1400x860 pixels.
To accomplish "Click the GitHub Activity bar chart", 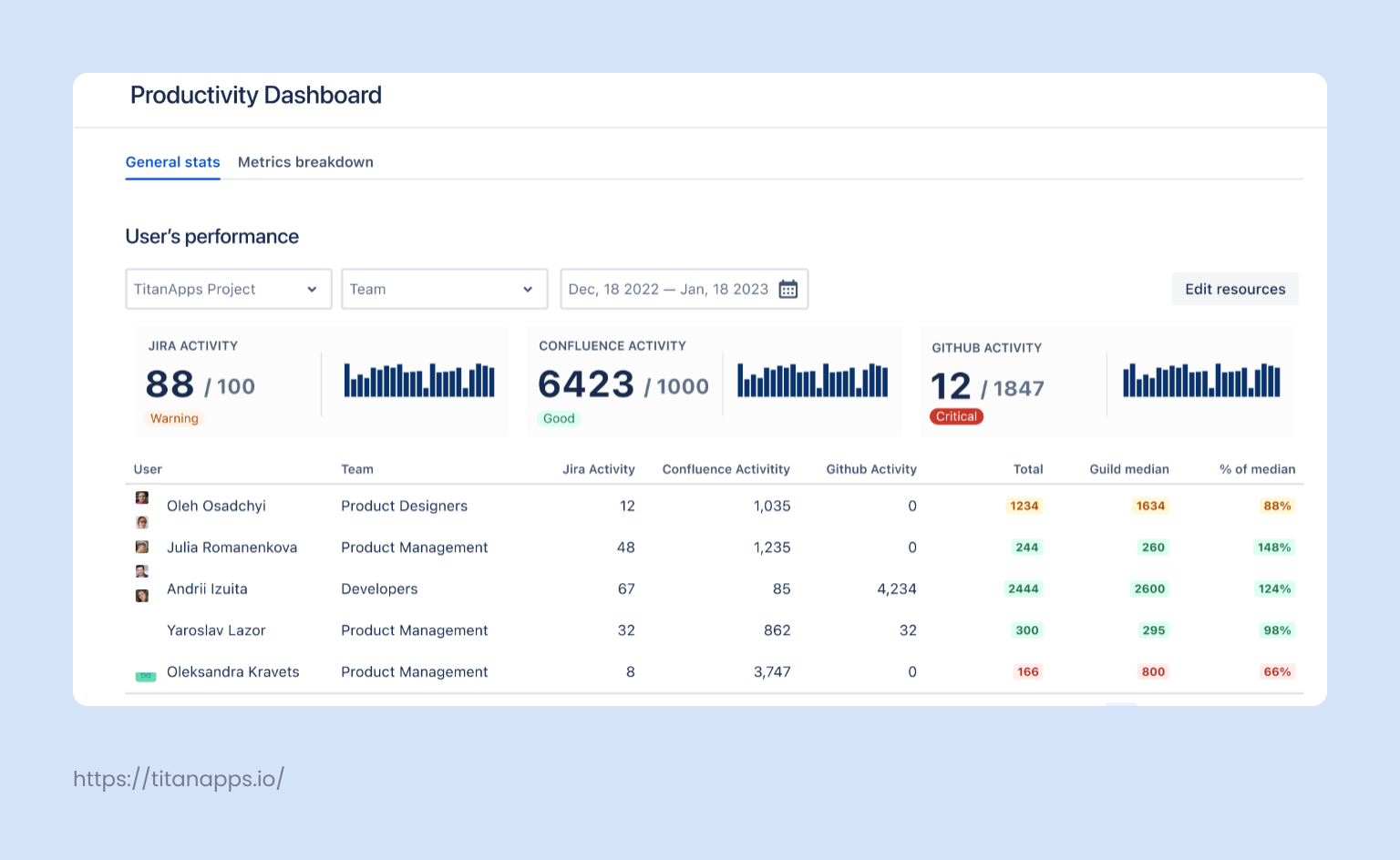I will pyautogui.click(x=1200, y=380).
